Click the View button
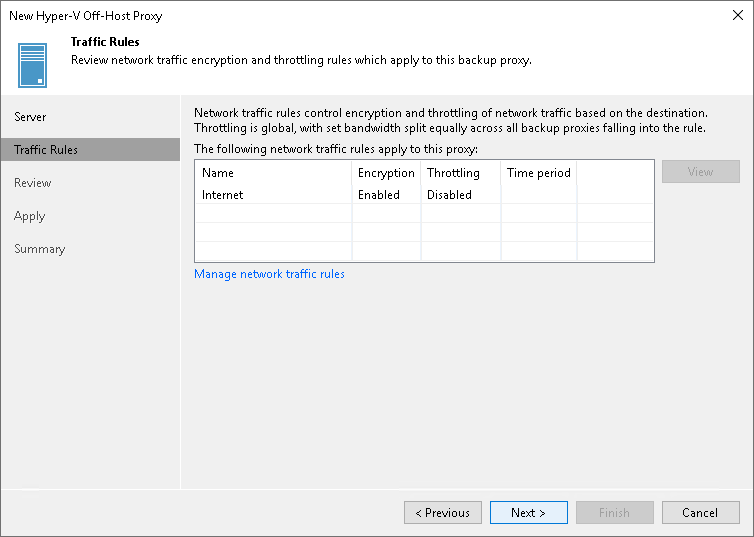Viewport: 754px width, 537px height. tap(701, 172)
